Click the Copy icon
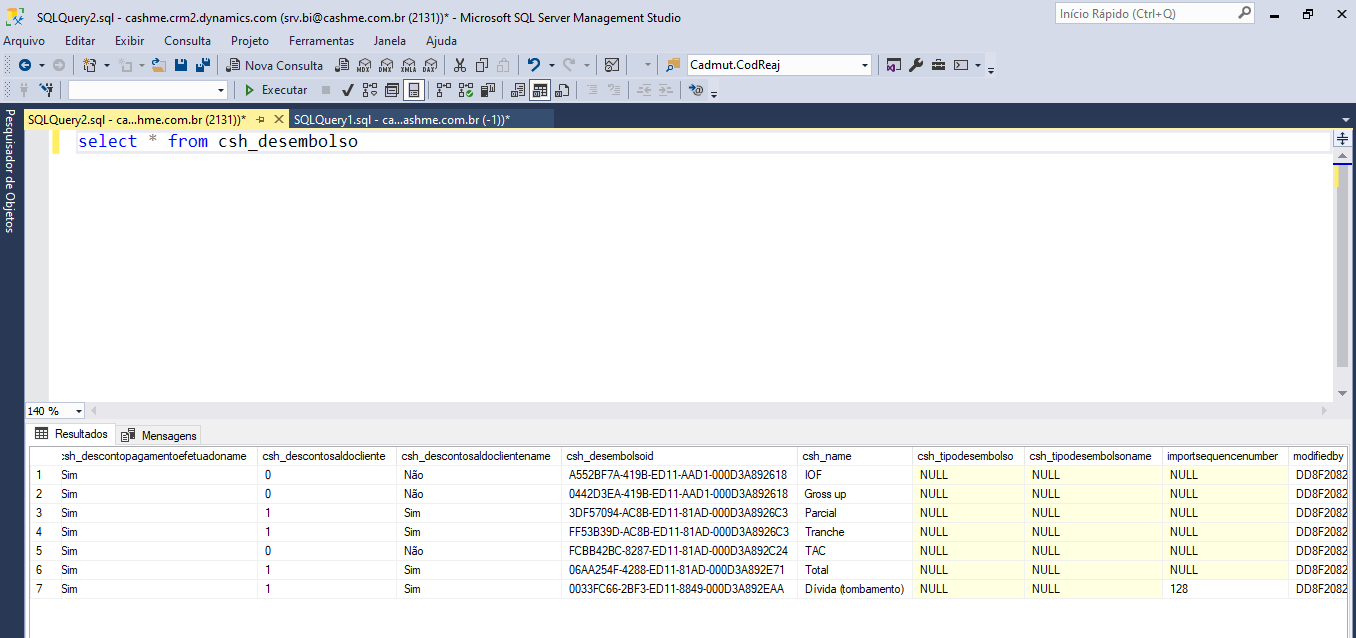The width and height of the screenshot is (1356, 638). [481, 65]
